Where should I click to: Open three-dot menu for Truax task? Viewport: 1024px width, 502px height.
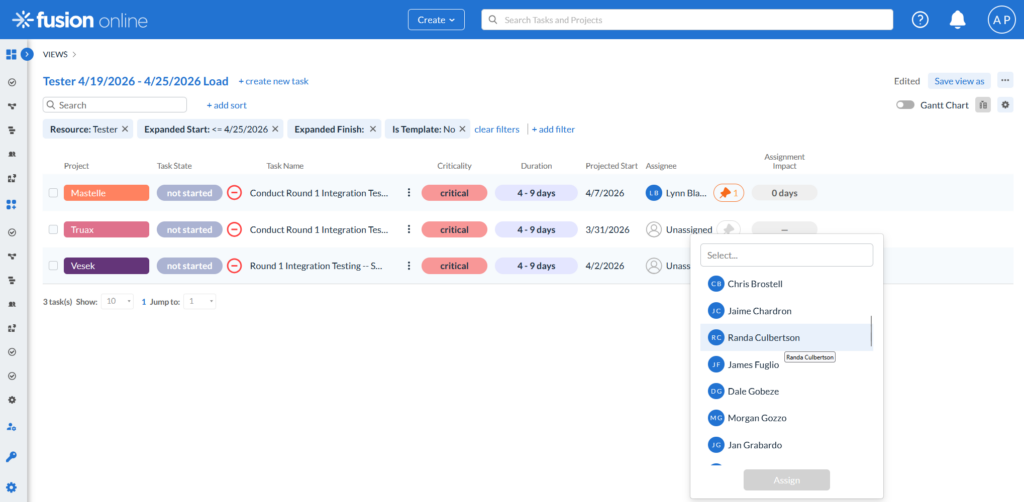(x=408, y=230)
